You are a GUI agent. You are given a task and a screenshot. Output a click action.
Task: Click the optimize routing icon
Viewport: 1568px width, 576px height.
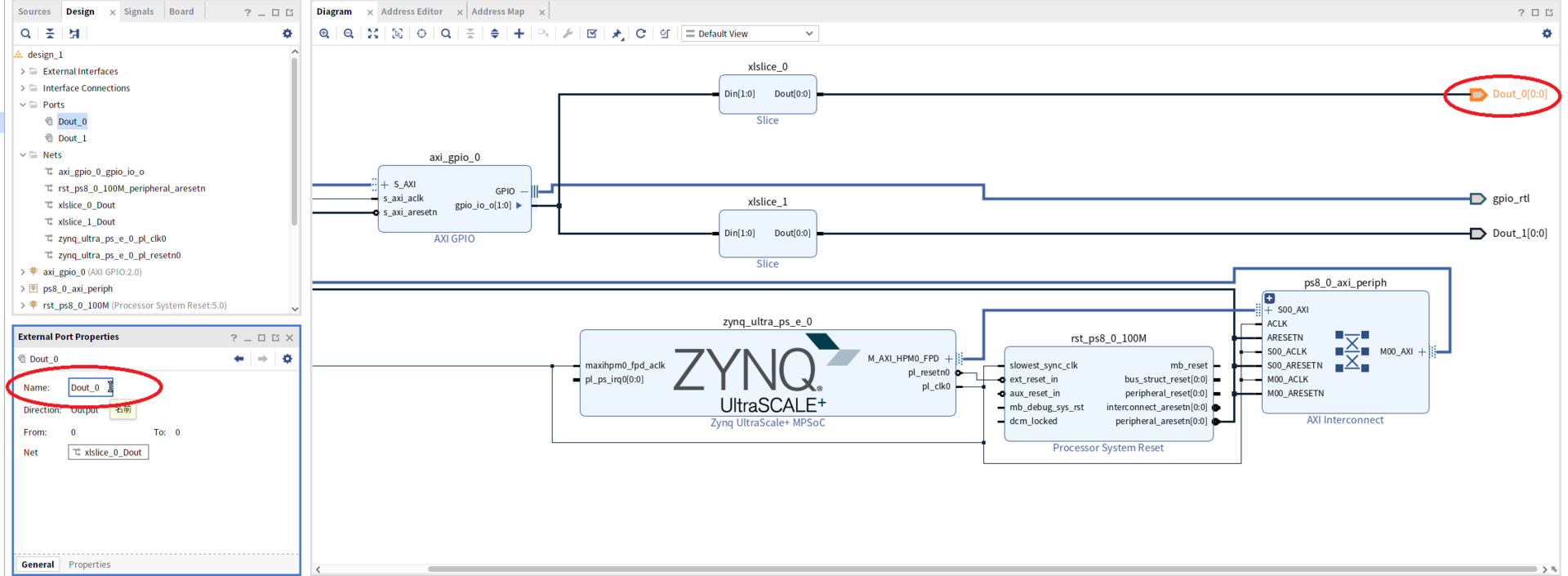pyautogui.click(x=665, y=33)
